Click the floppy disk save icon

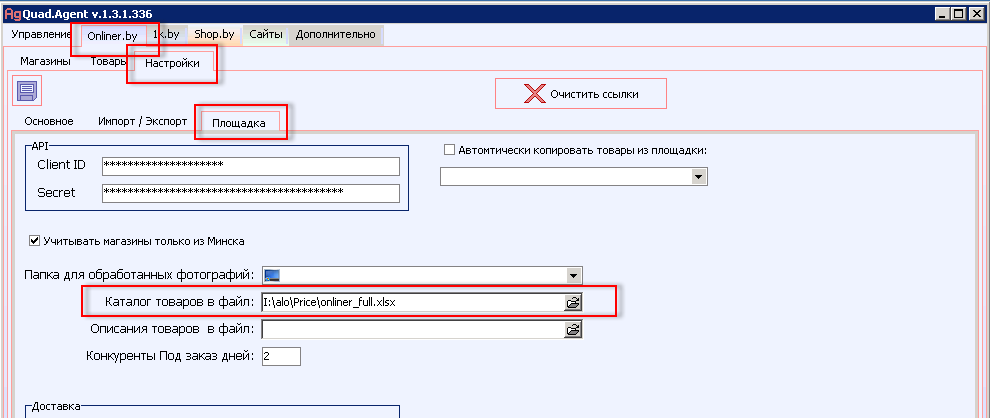[27, 91]
